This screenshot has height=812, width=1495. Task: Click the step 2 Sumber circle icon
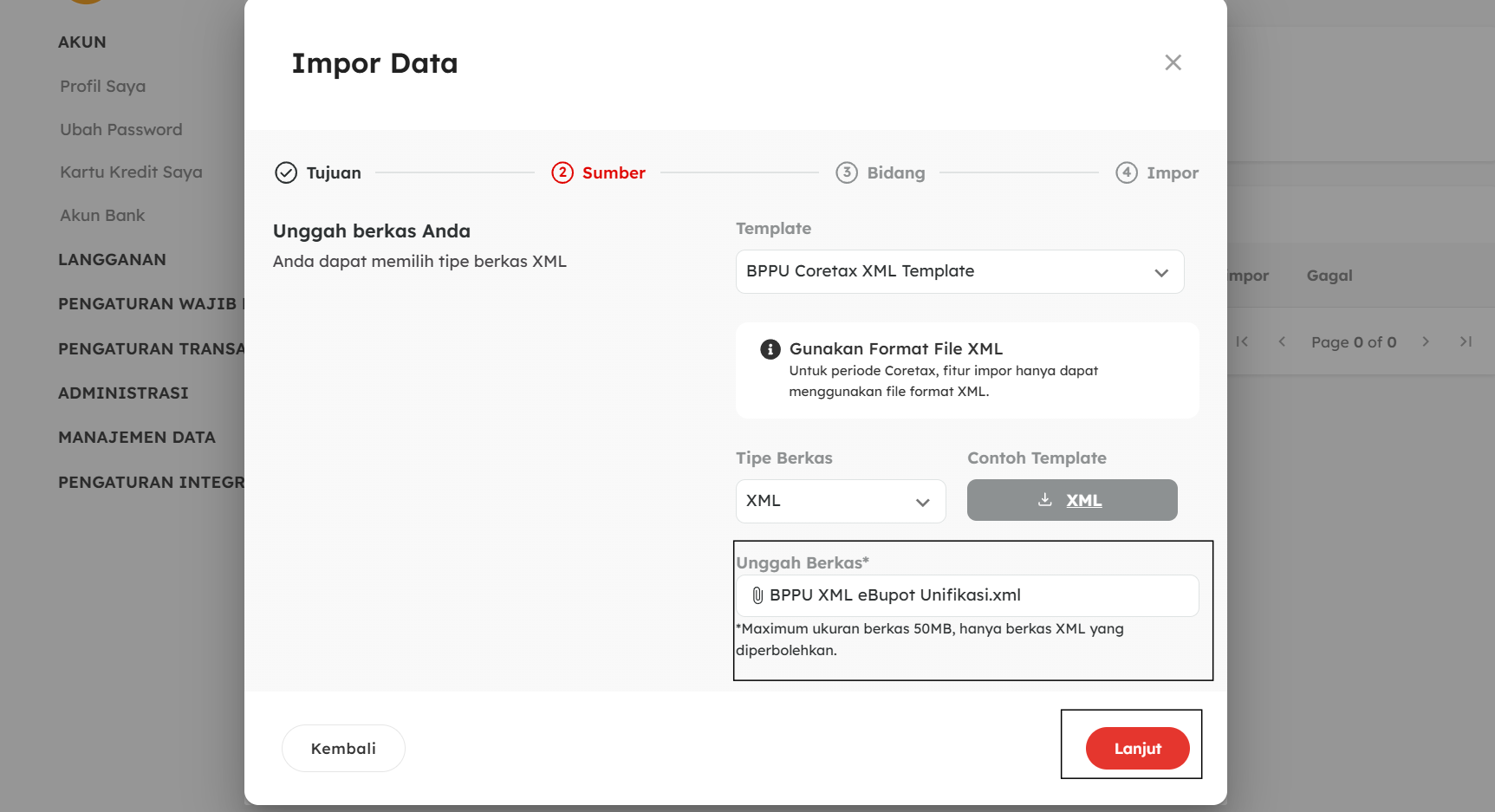(562, 172)
